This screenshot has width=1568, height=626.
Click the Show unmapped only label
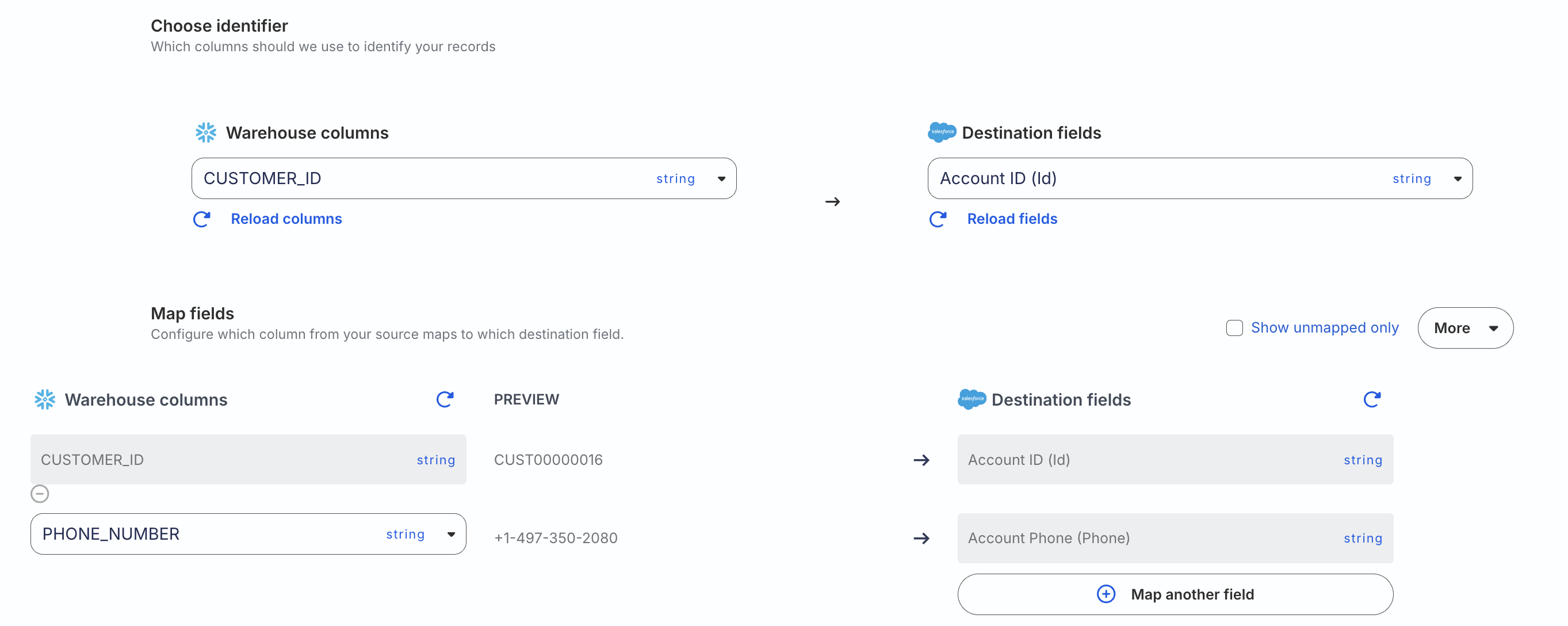tap(1325, 327)
